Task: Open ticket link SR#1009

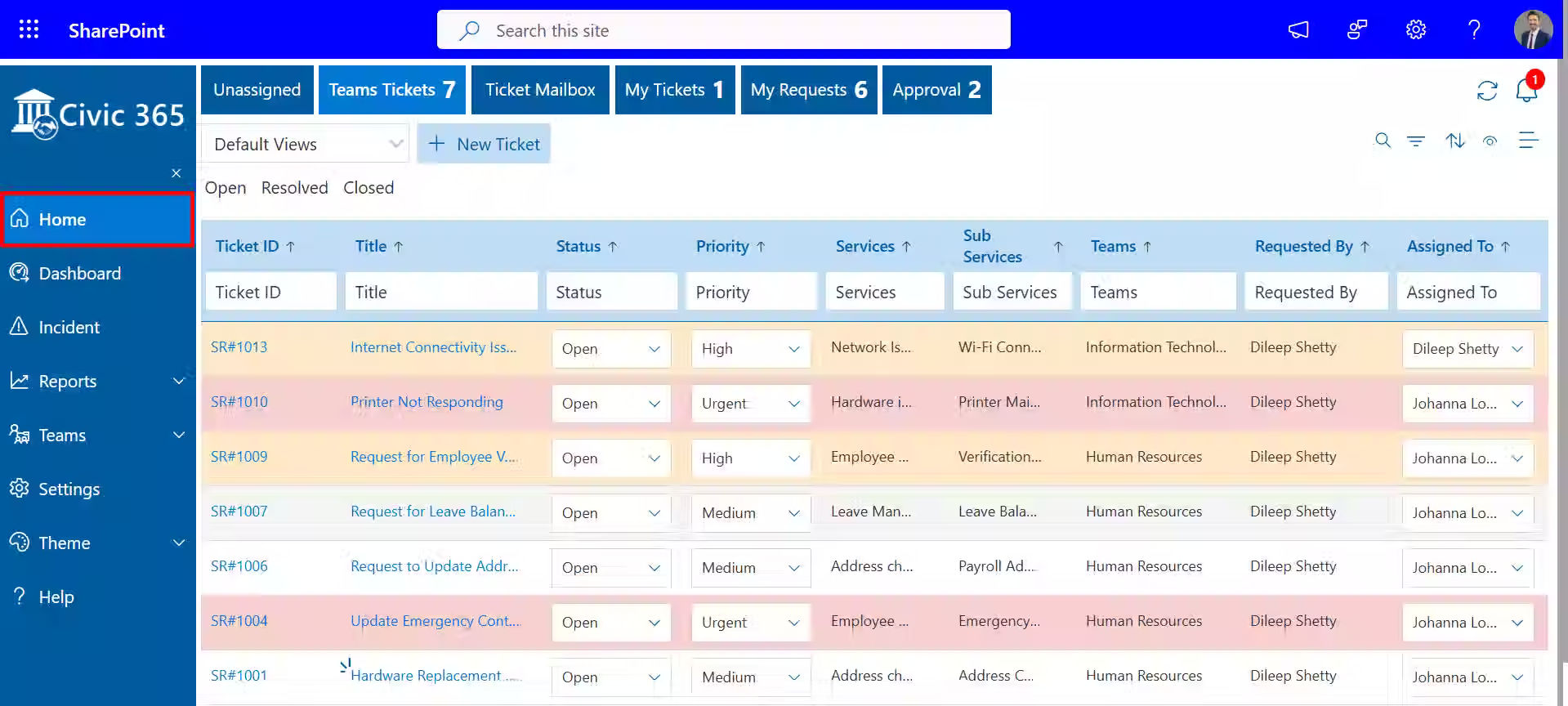Action: pyautogui.click(x=239, y=457)
